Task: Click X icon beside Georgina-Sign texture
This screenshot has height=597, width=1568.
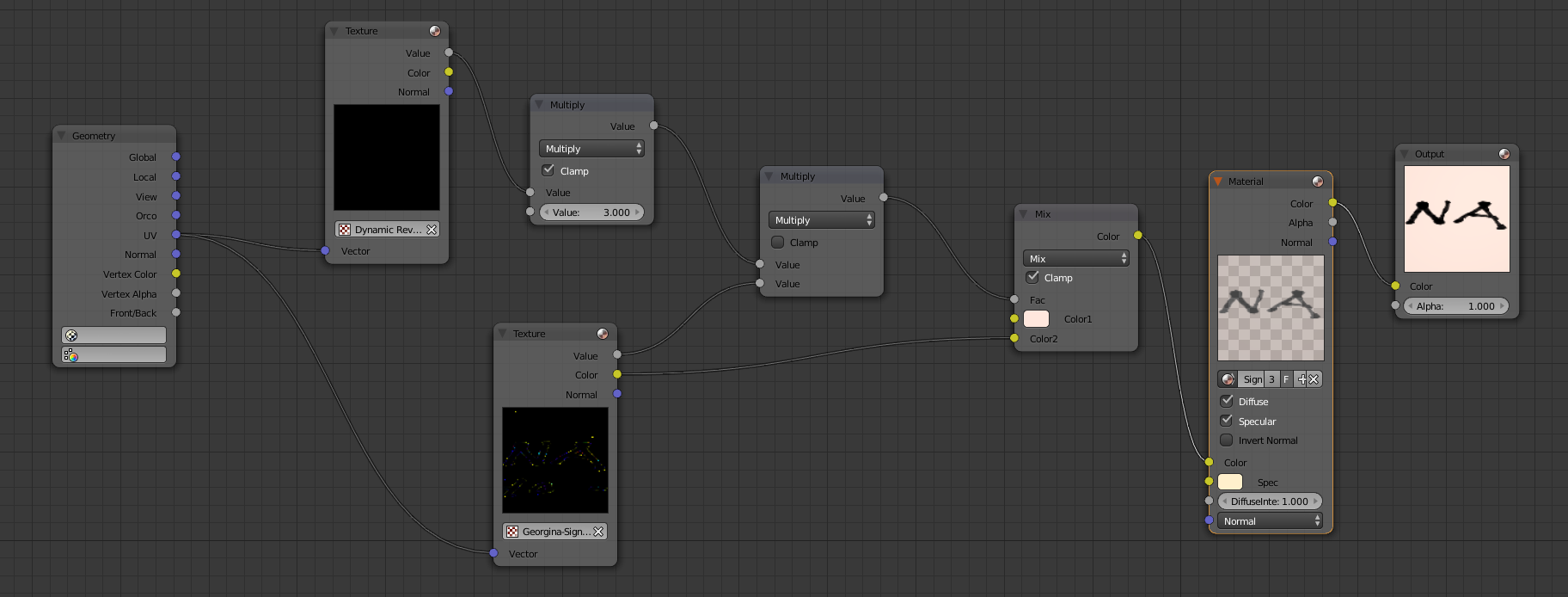Action: tap(598, 532)
